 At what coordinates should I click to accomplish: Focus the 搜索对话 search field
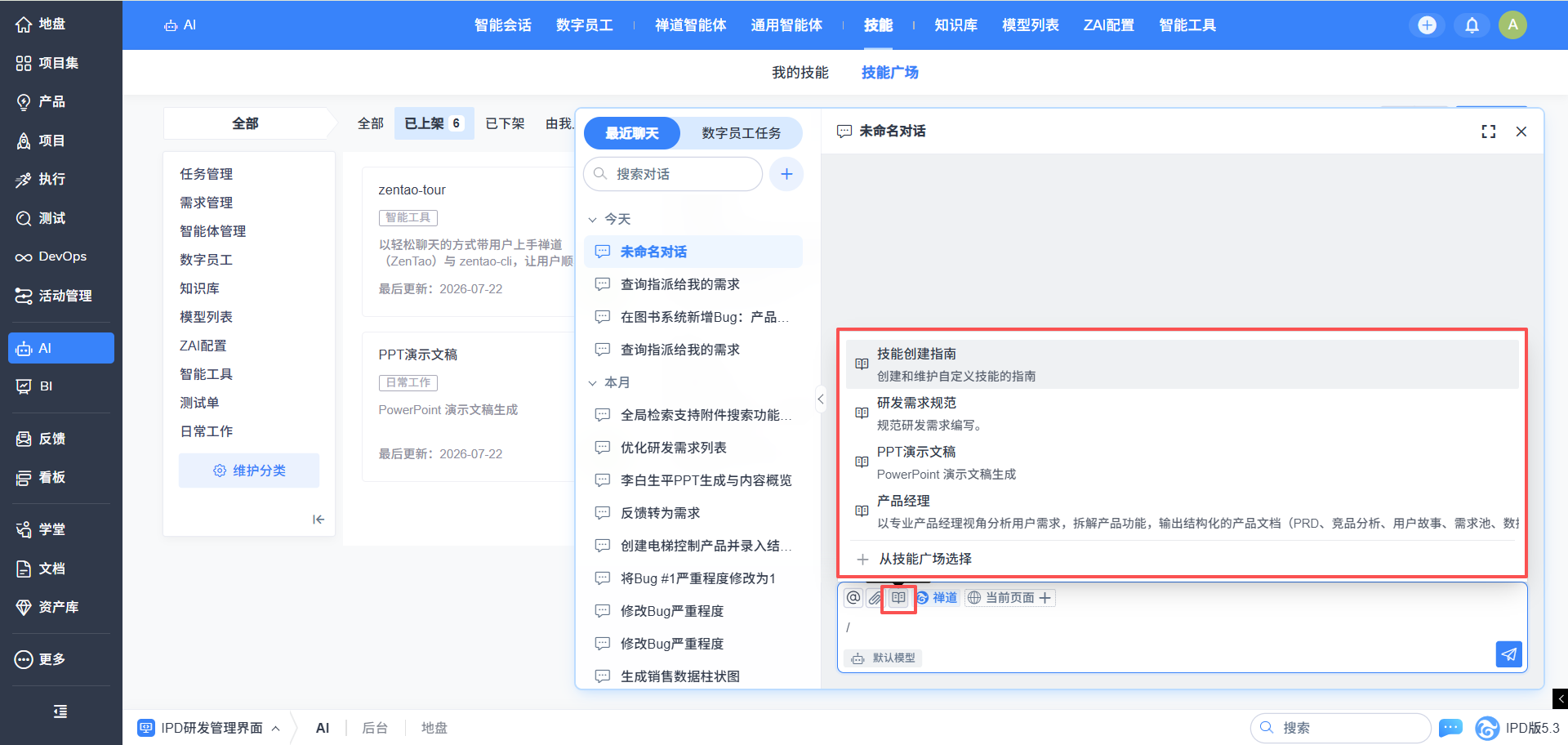673,174
